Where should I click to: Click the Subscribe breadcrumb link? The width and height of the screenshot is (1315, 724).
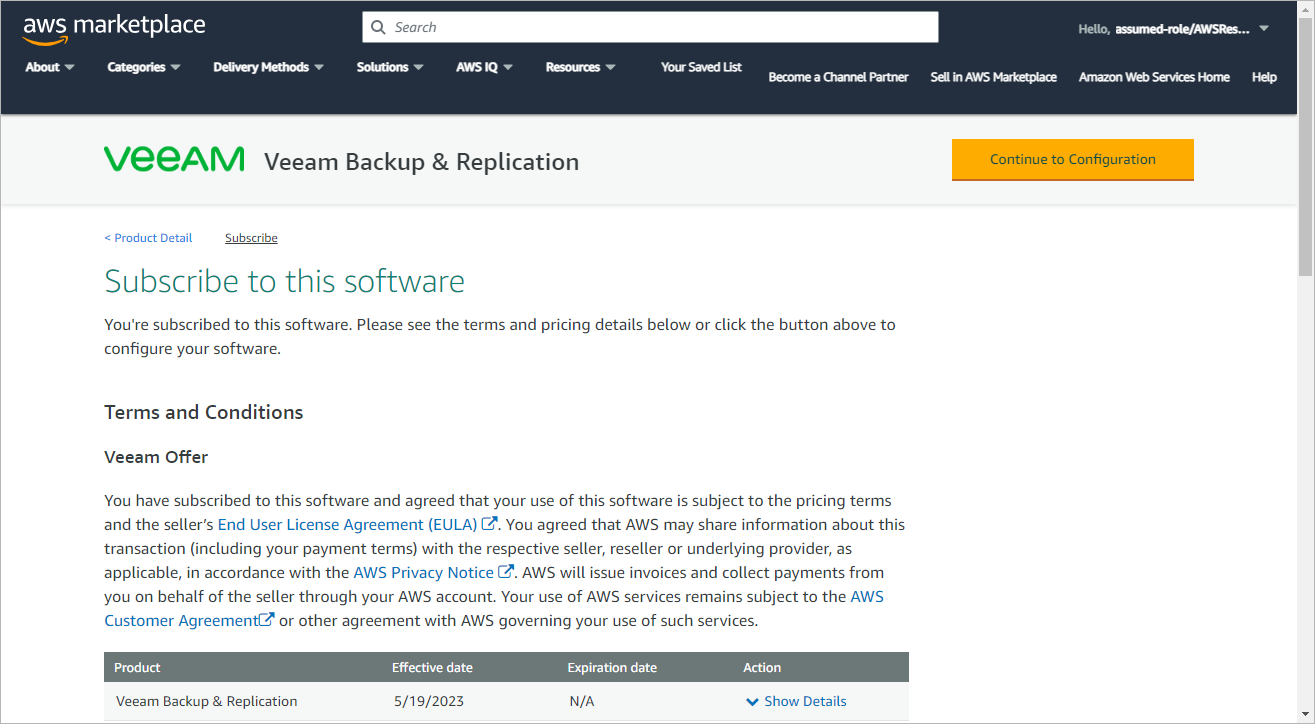tap(251, 238)
